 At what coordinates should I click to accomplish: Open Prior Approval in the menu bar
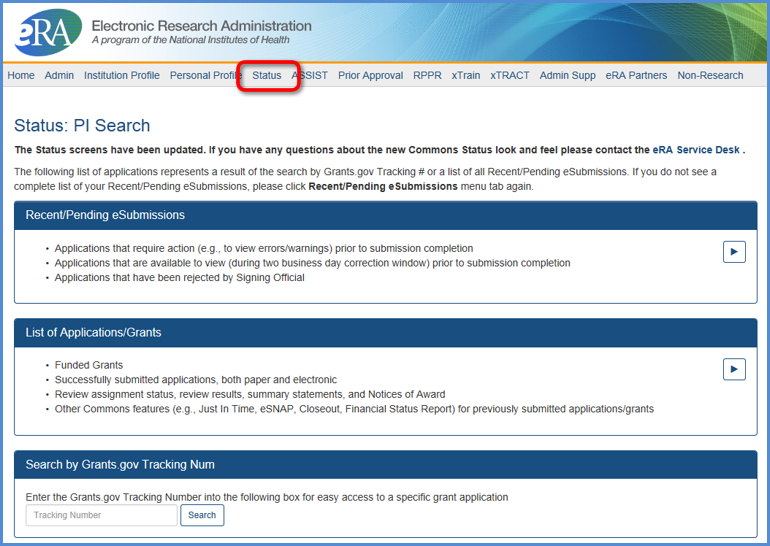(370, 75)
